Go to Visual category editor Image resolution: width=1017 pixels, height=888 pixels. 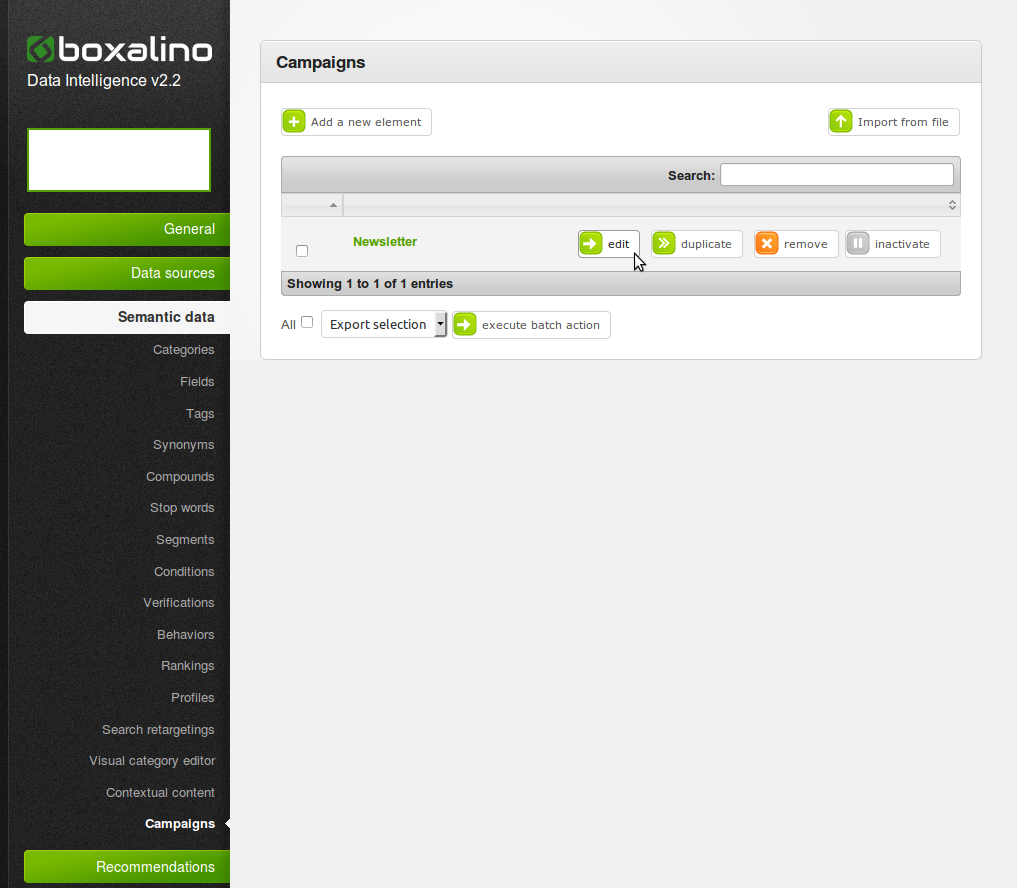[x=152, y=761]
